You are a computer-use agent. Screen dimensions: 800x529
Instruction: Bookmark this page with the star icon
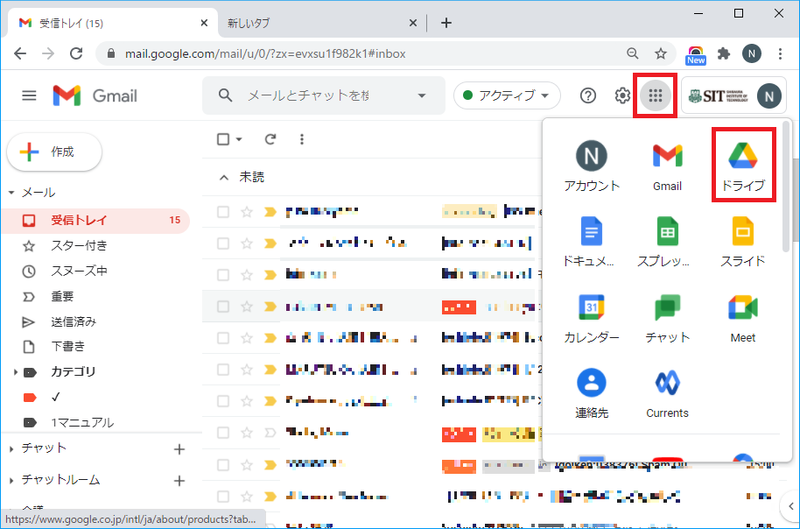(661, 54)
